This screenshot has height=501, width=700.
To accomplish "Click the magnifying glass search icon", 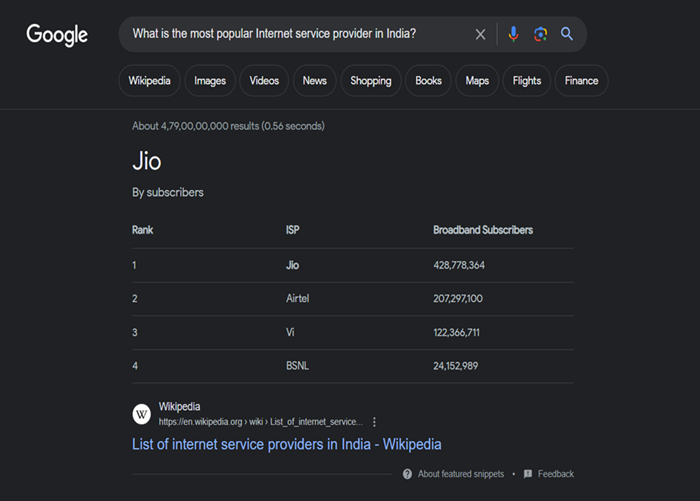I will coord(567,35).
